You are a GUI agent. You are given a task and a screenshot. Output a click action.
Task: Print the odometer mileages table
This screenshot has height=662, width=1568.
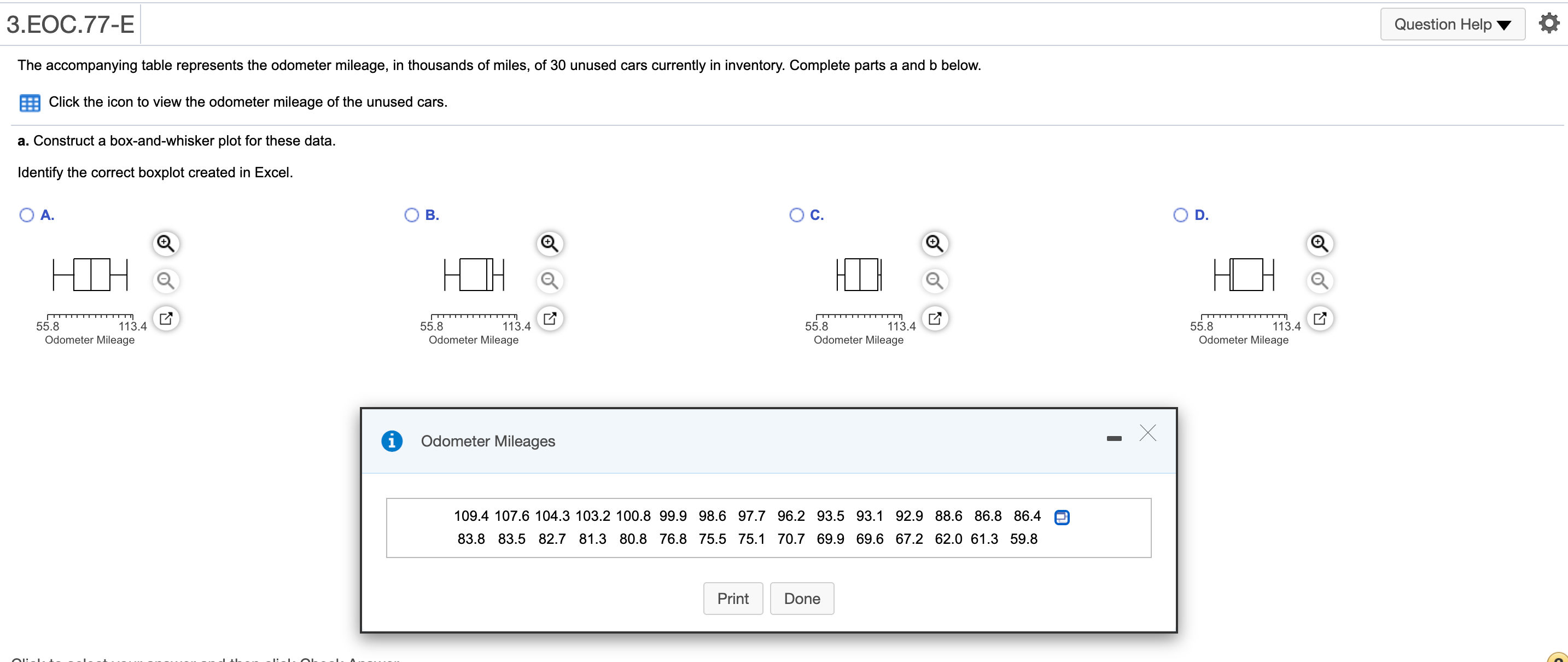[732, 598]
